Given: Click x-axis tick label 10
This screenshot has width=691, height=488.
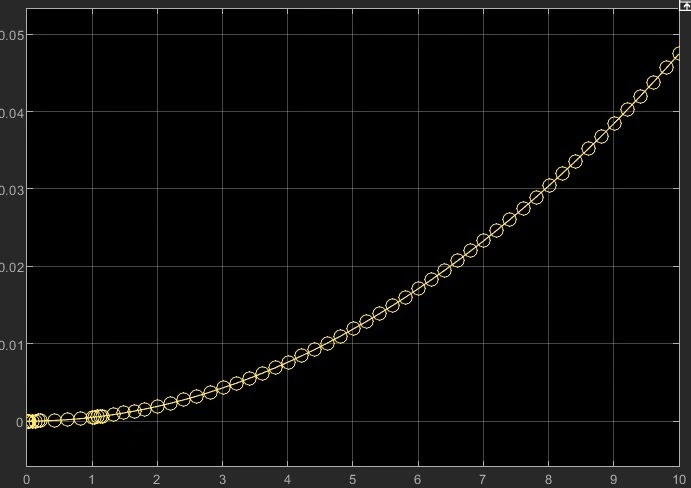Looking at the screenshot, I should point(679,480).
